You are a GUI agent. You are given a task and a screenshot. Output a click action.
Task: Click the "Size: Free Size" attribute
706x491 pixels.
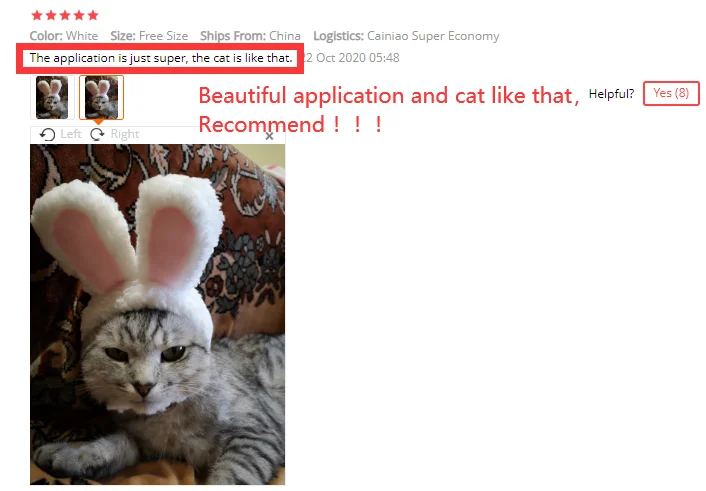tap(149, 36)
